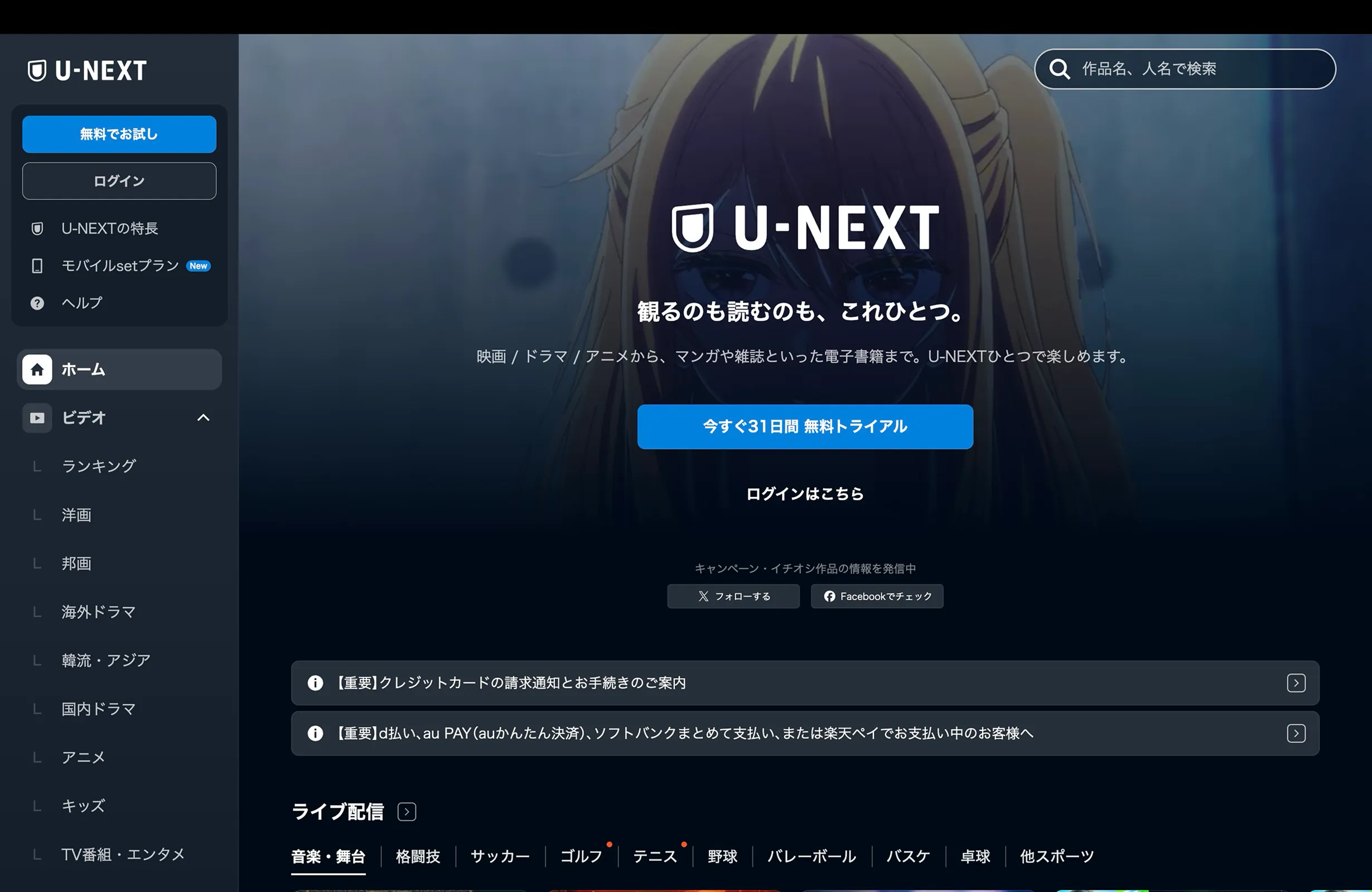Click the U-NEXTの特長 shield icon
The image size is (1372, 892).
point(36,228)
